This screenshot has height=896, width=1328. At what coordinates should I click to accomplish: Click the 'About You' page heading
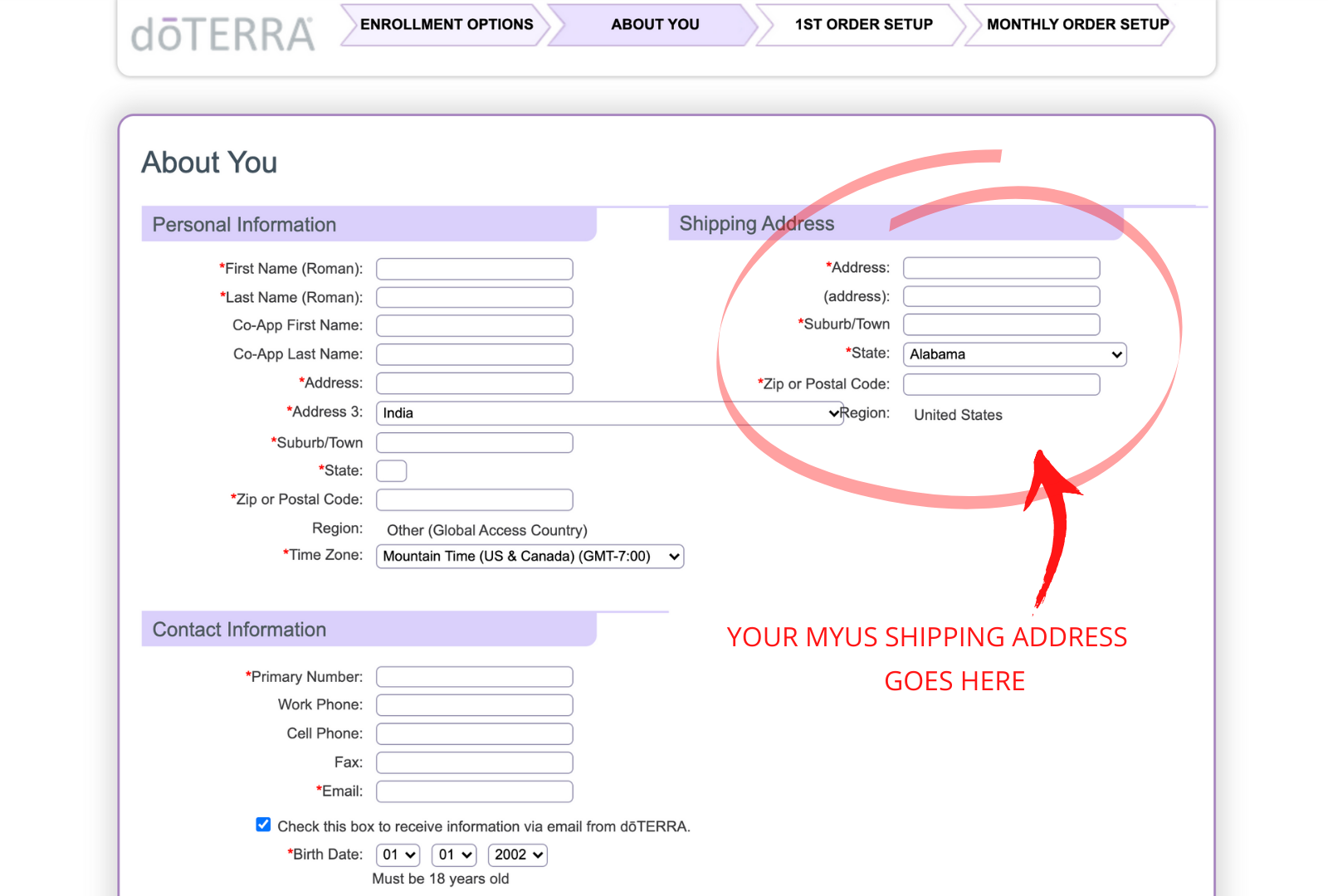click(209, 163)
